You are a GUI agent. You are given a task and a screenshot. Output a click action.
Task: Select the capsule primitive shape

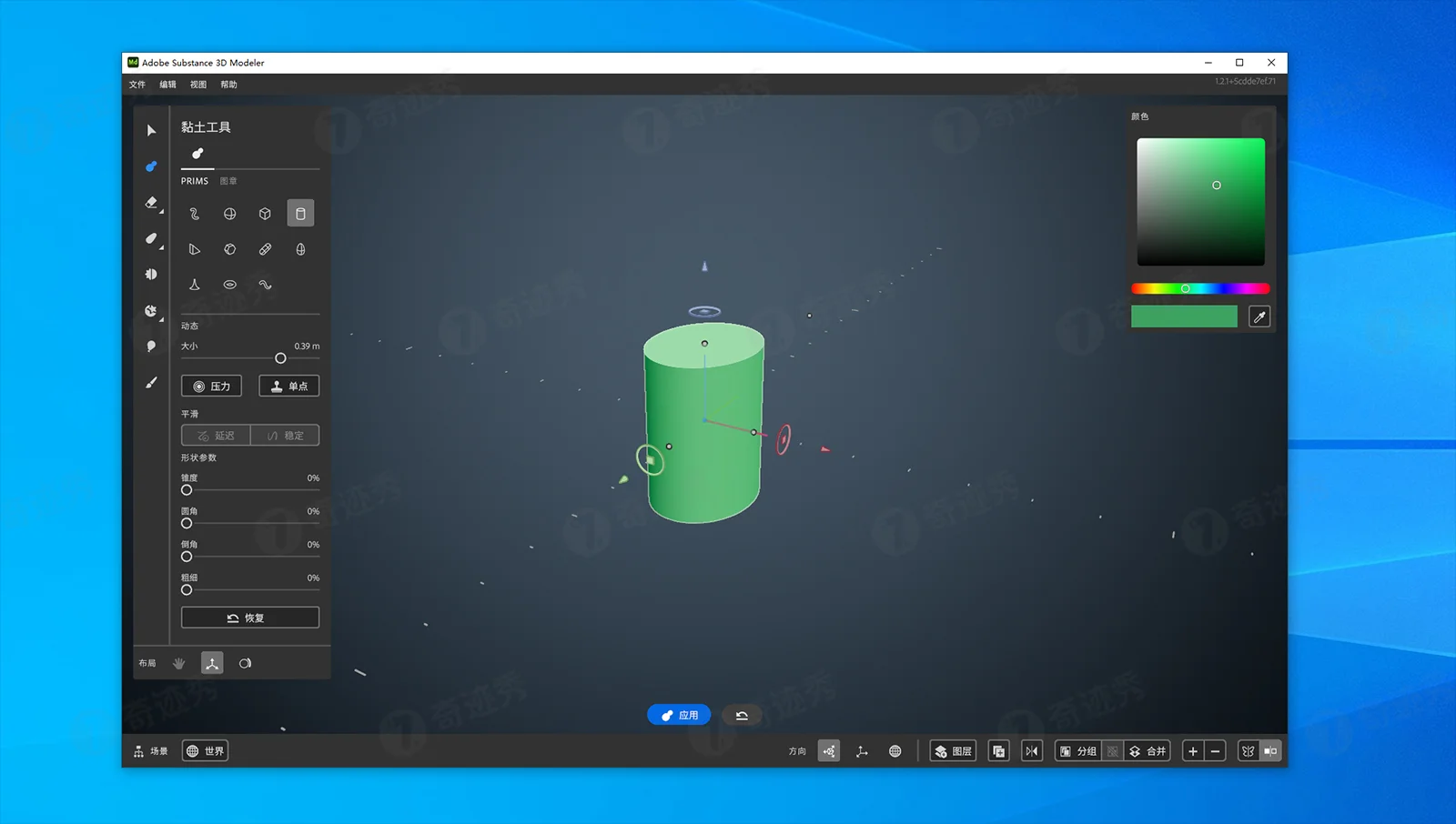point(265,249)
